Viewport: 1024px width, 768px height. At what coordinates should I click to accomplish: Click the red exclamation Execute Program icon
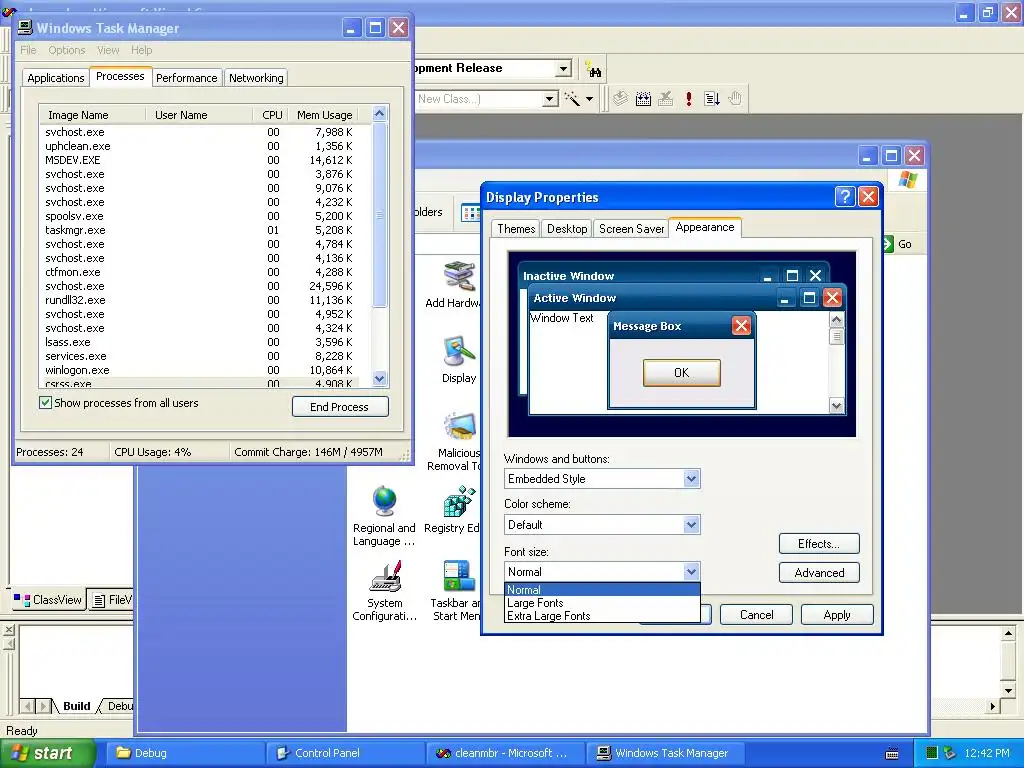pyautogui.click(x=688, y=99)
